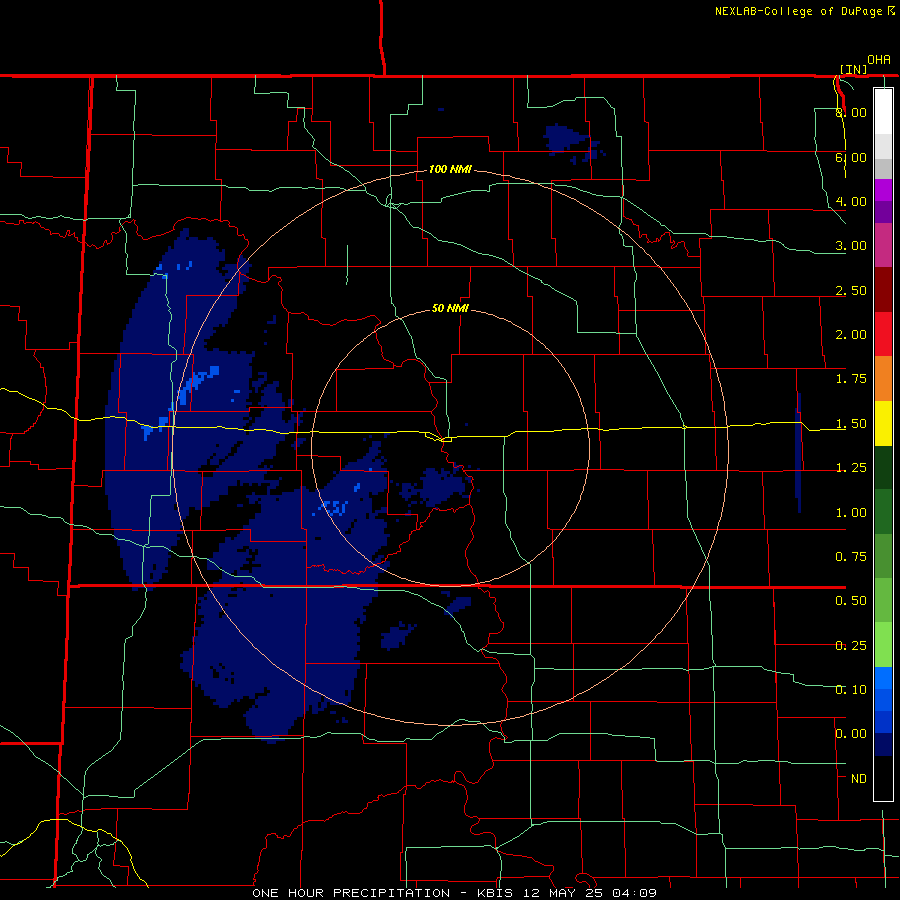Select the light blue swatch above 0.10
Viewport: 900px width, 900px height.
pos(883,678)
